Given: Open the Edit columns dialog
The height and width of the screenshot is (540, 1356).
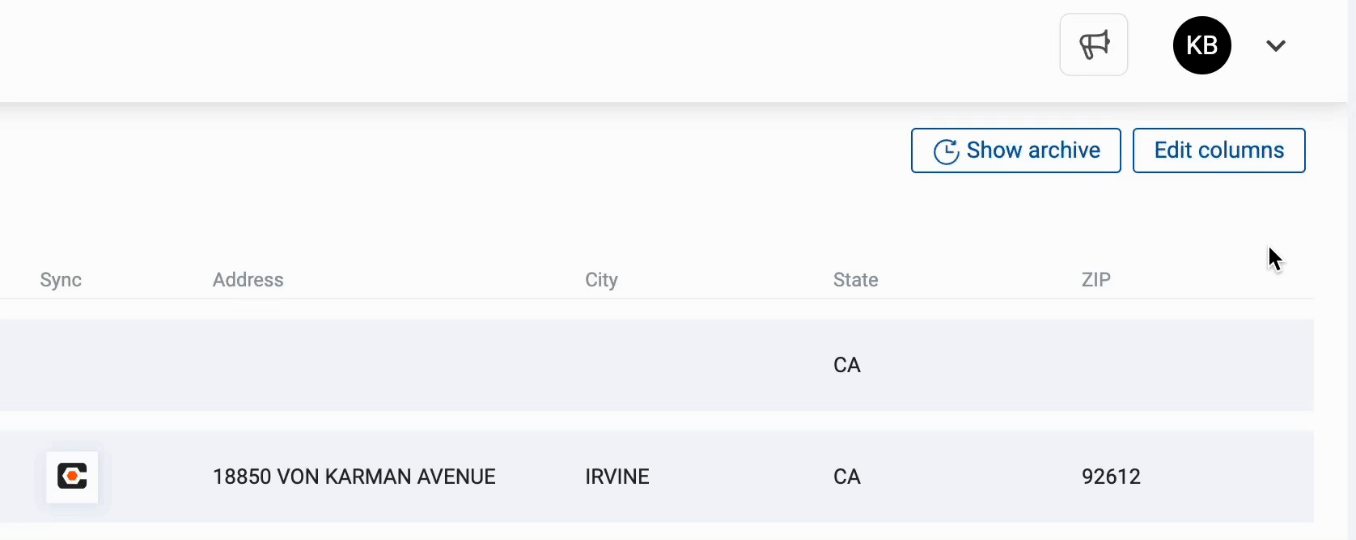Looking at the screenshot, I should 1219,150.
